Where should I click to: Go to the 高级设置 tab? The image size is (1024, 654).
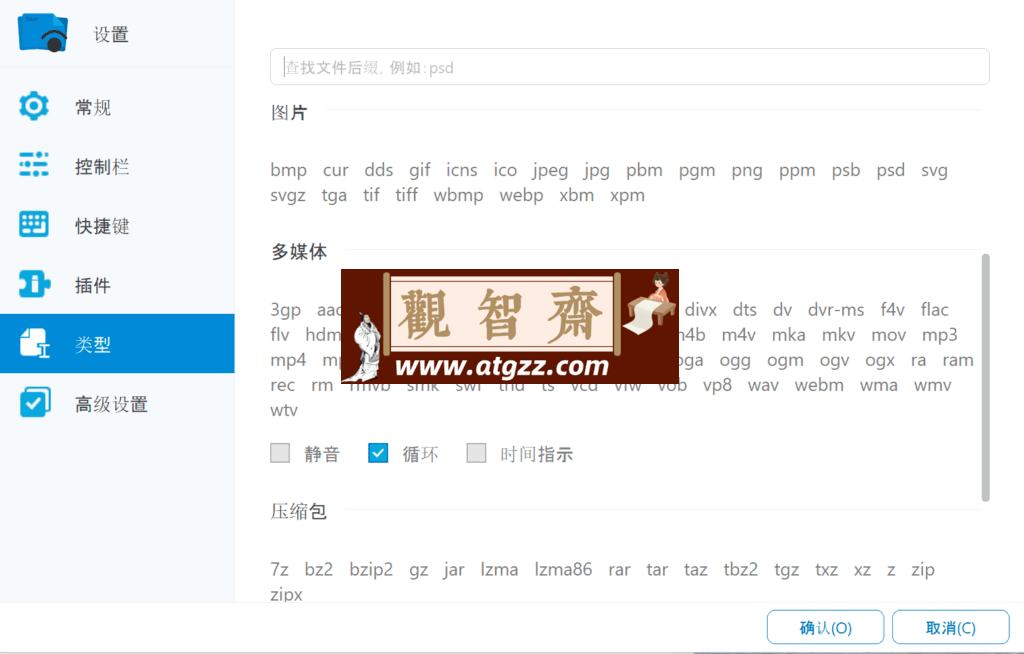click(x=118, y=403)
